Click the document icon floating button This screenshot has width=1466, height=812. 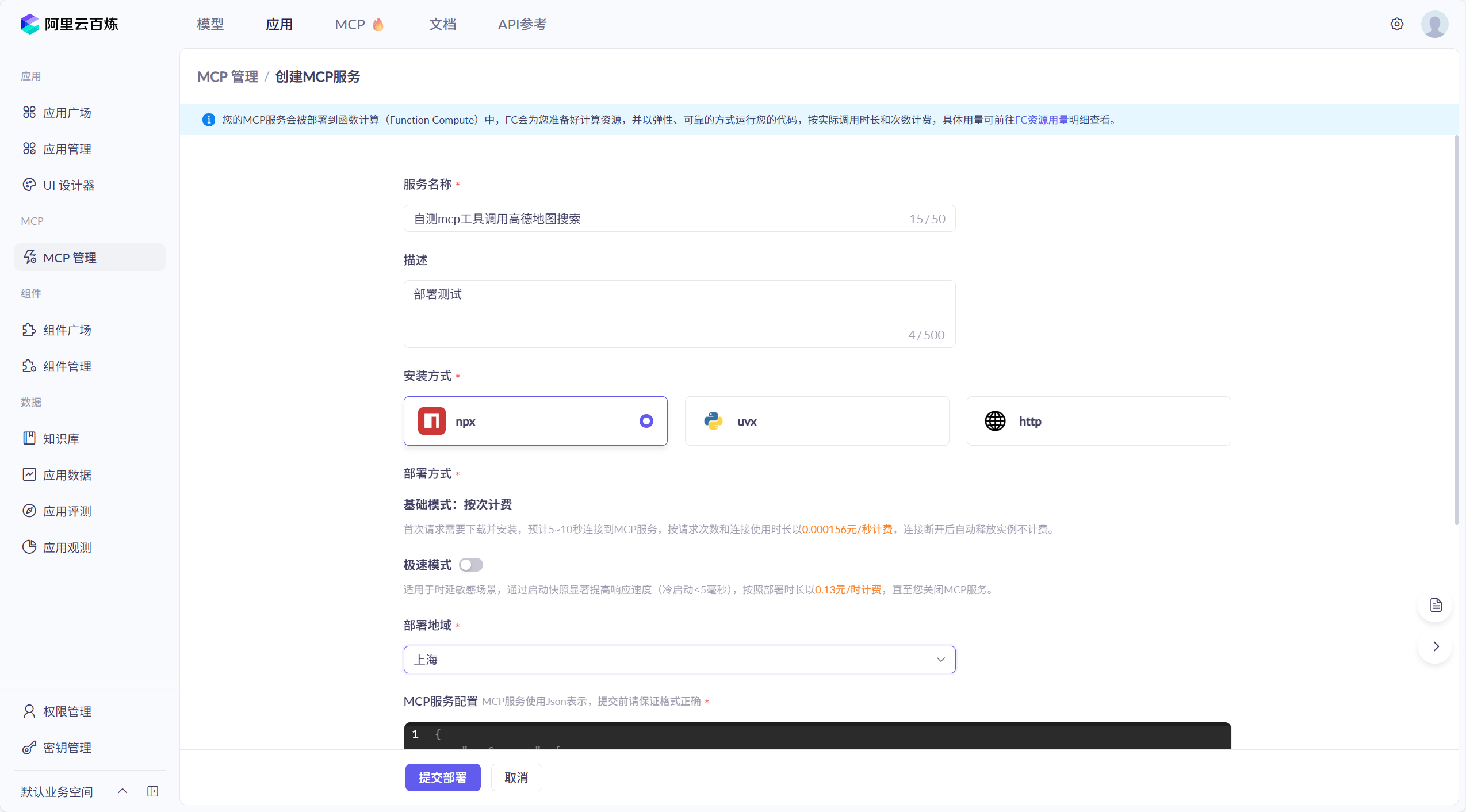[x=1436, y=605]
